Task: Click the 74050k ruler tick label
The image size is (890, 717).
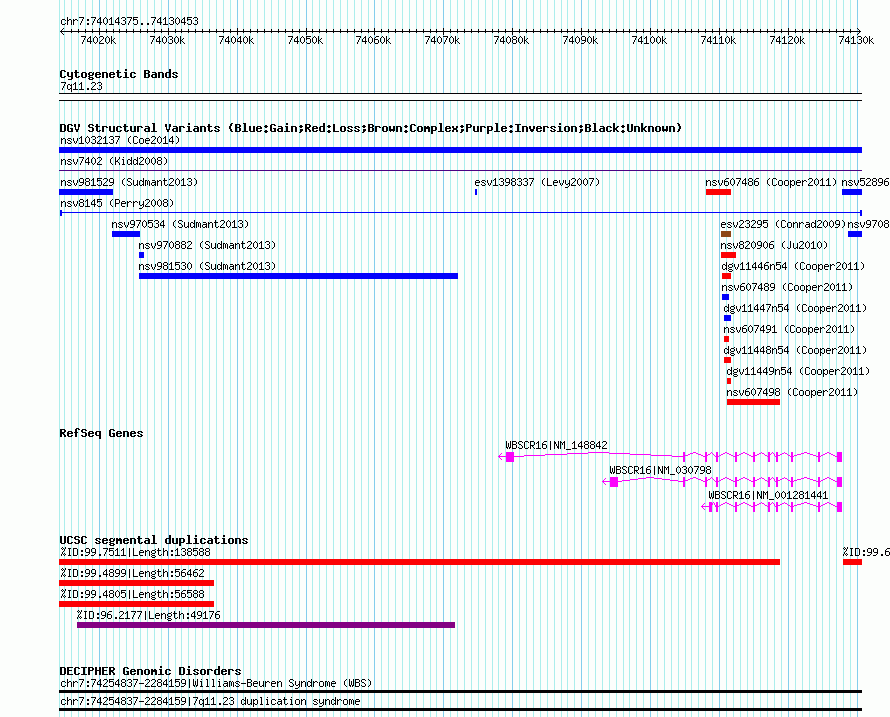Action: click(x=305, y=40)
